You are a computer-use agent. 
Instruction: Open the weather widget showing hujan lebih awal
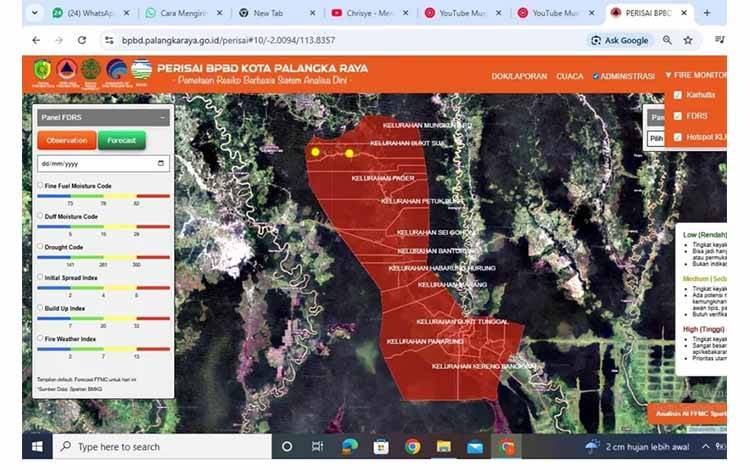[637, 447]
